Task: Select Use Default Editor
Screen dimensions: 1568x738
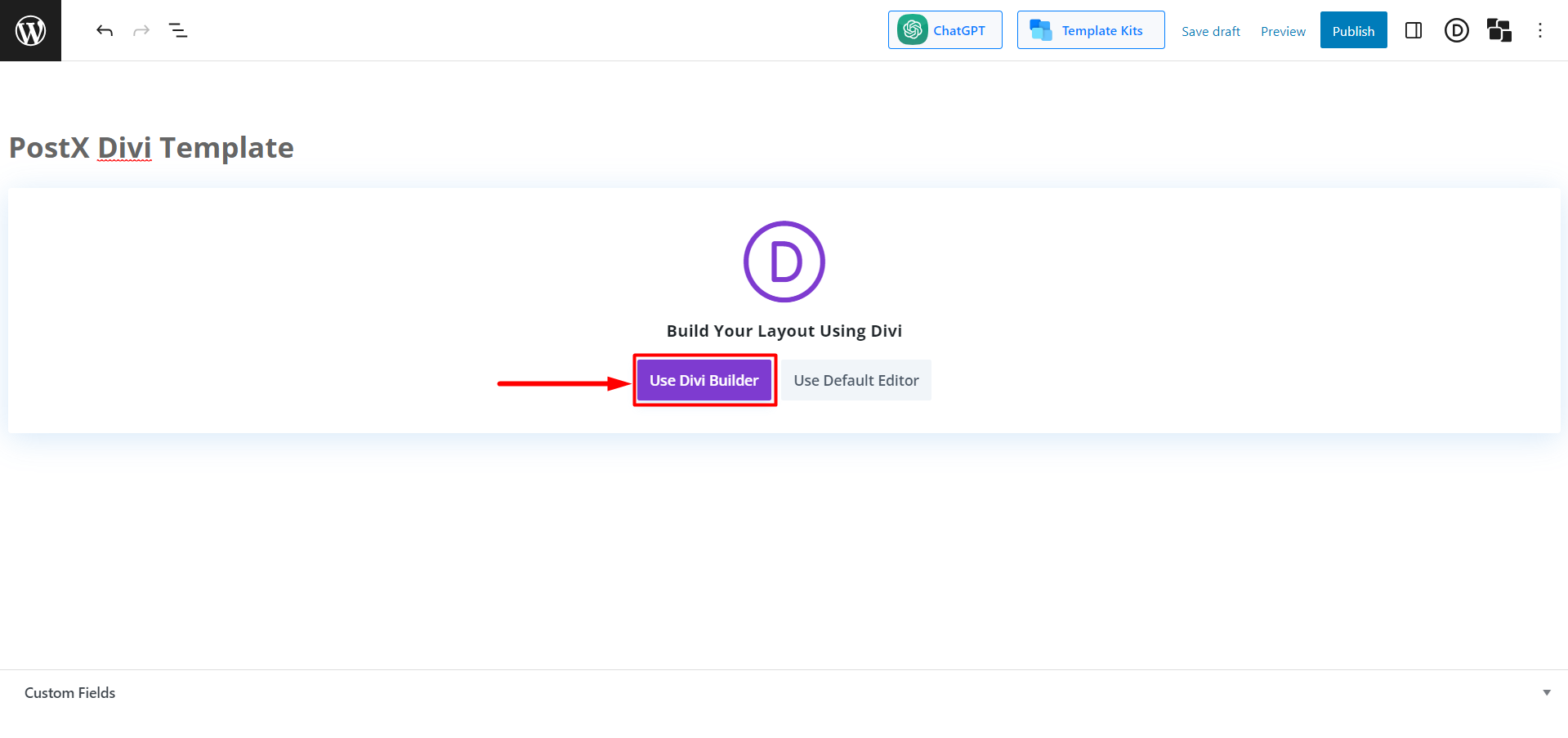Action: point(855,379)
